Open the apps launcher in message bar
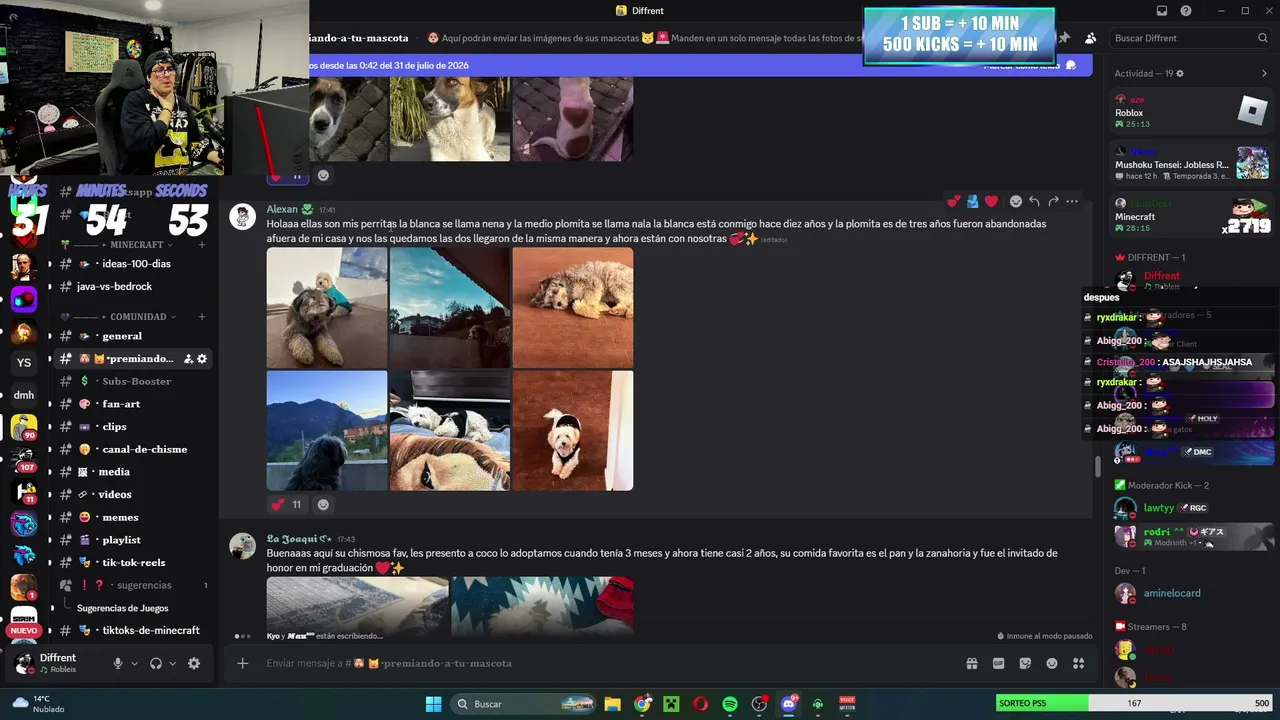 point(1078,663)
